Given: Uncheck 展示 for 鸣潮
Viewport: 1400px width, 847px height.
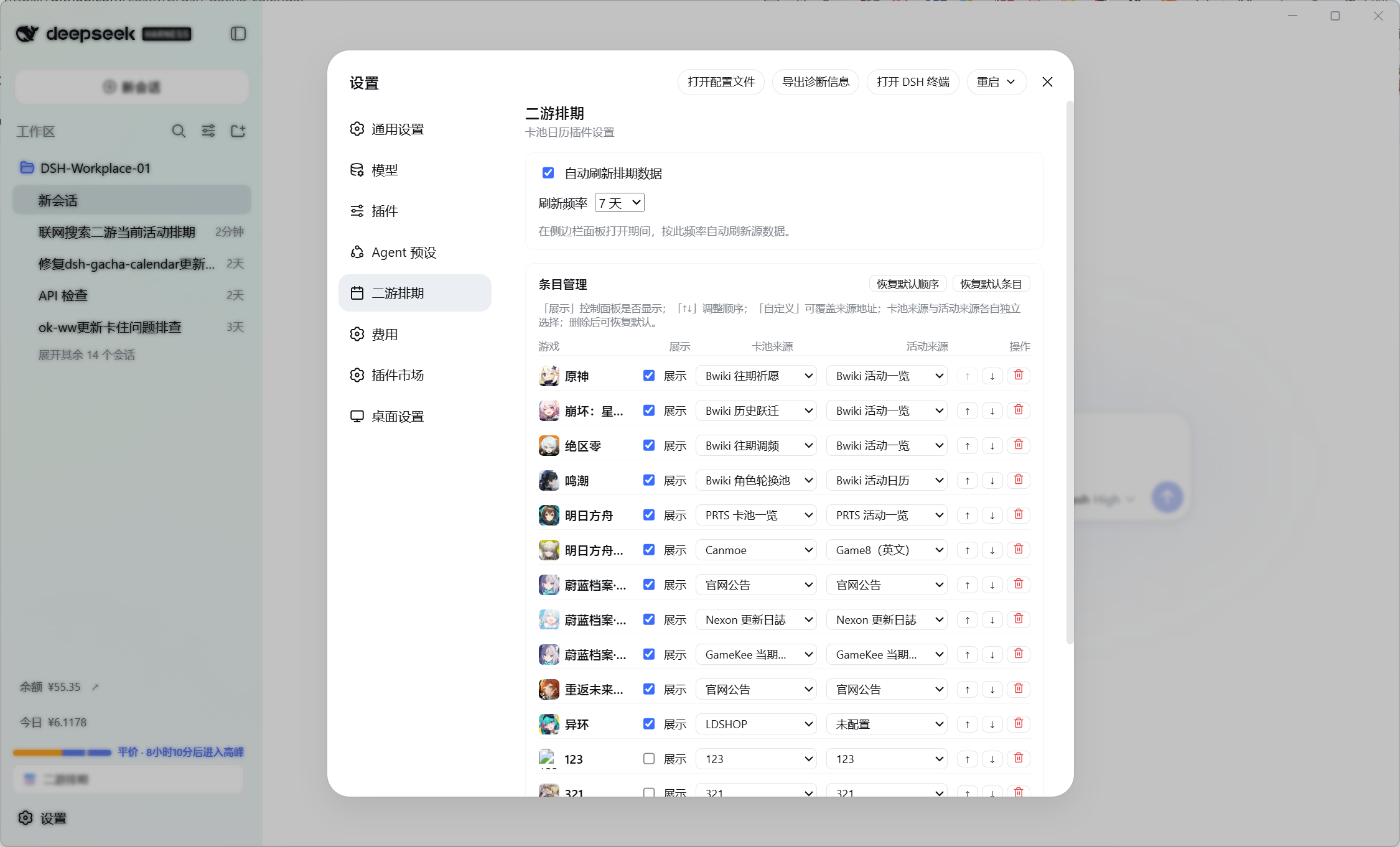Looking at the screenshot, I should click(x=649, y=480).
